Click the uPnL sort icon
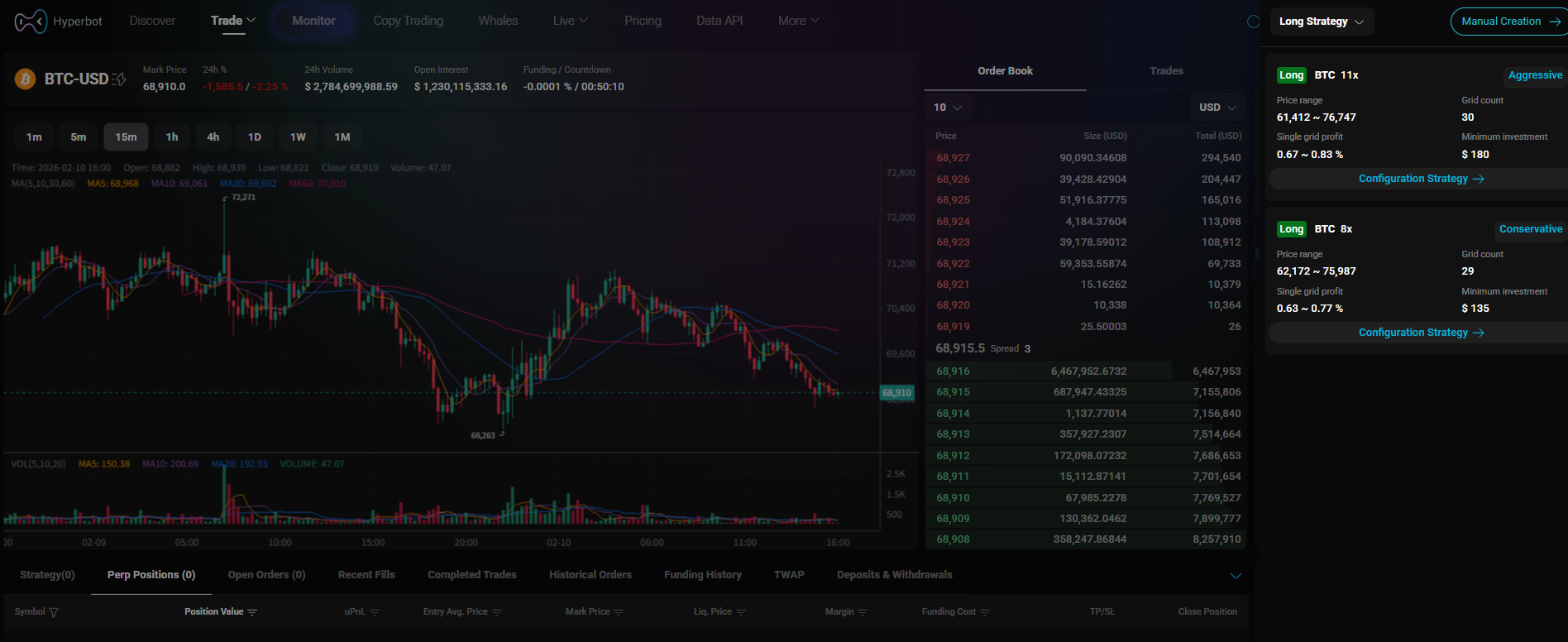 [x=375, y=612]
